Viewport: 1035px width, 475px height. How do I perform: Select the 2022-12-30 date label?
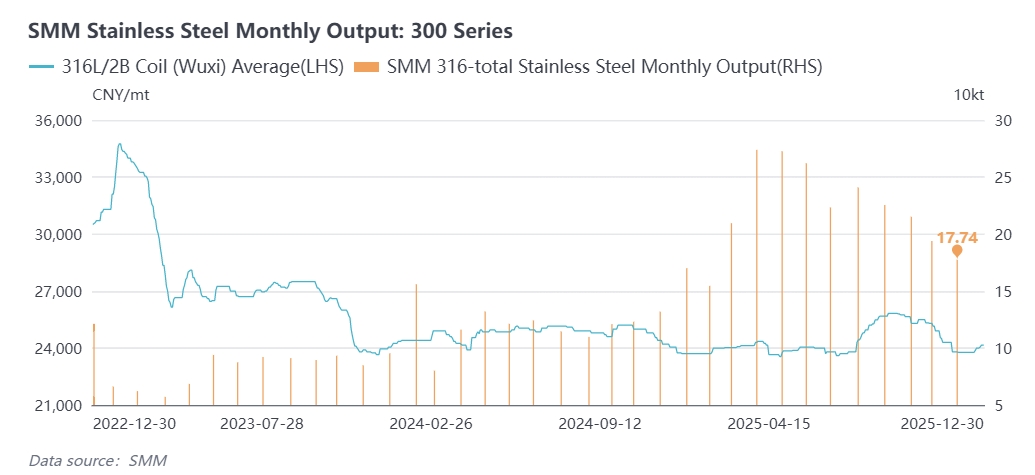[135, 424]
